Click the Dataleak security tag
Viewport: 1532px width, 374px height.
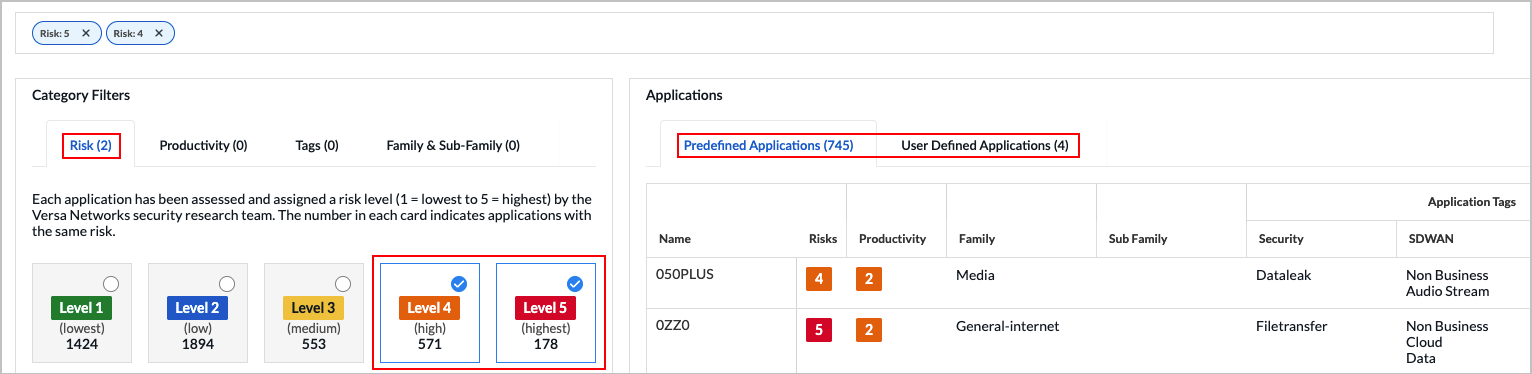[1282, 275]
